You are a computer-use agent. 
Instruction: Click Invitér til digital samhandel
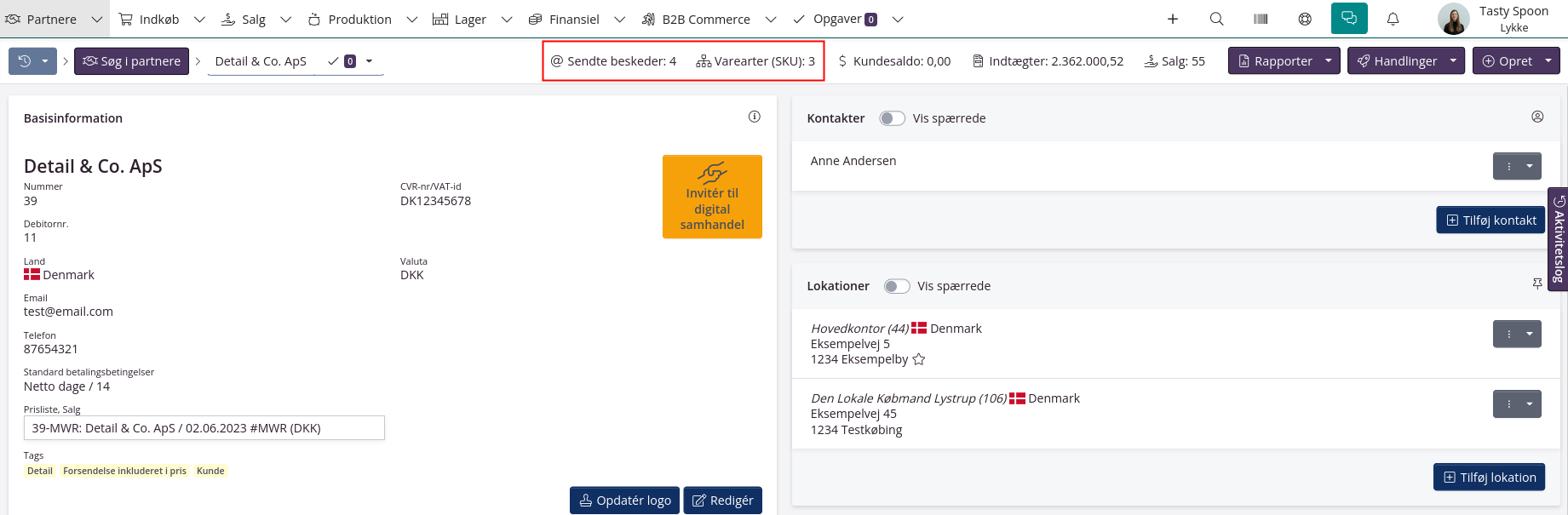tap(712, 197)
